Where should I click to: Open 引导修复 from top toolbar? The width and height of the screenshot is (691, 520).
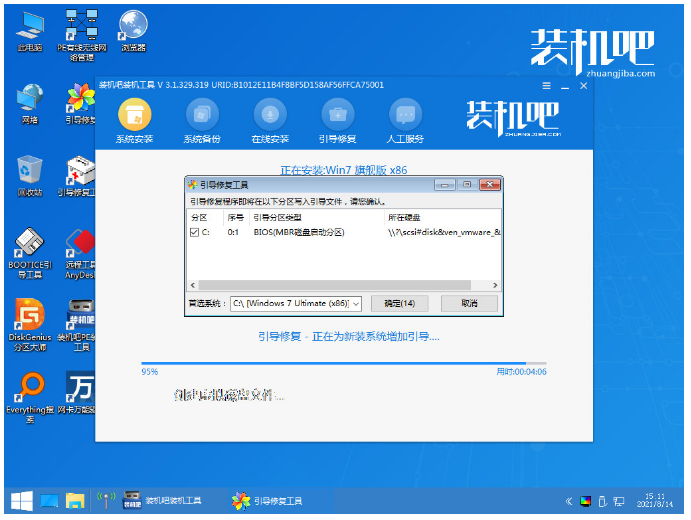(x=338, y=113)
